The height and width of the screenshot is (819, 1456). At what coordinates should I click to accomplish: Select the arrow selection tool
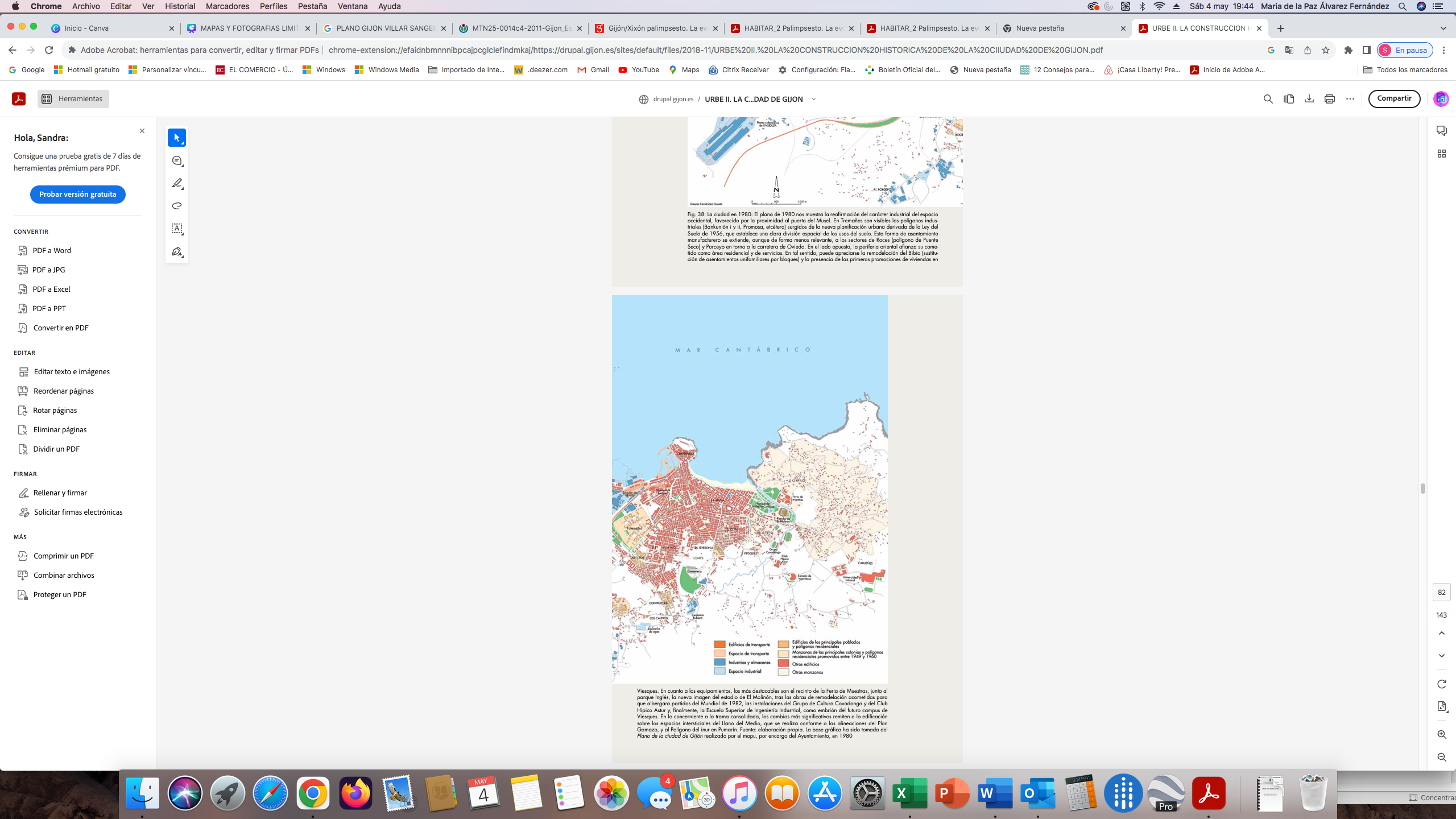coord(177,138)
